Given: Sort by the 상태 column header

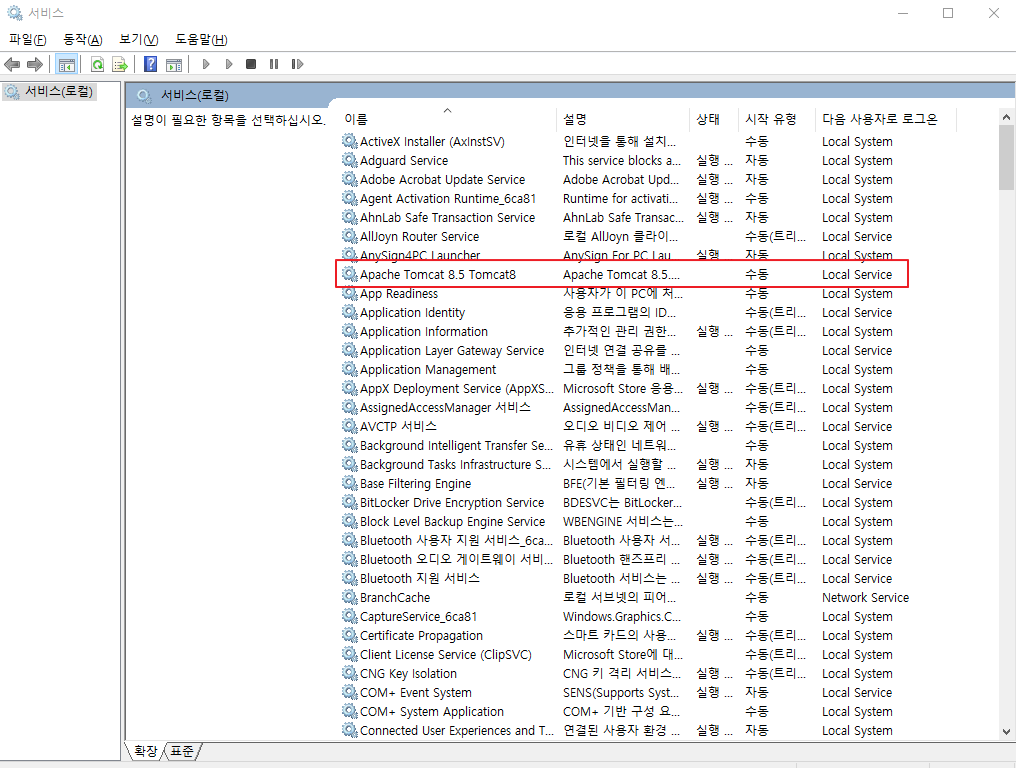Looking at the screenshot, I should (x=714, y=119).
